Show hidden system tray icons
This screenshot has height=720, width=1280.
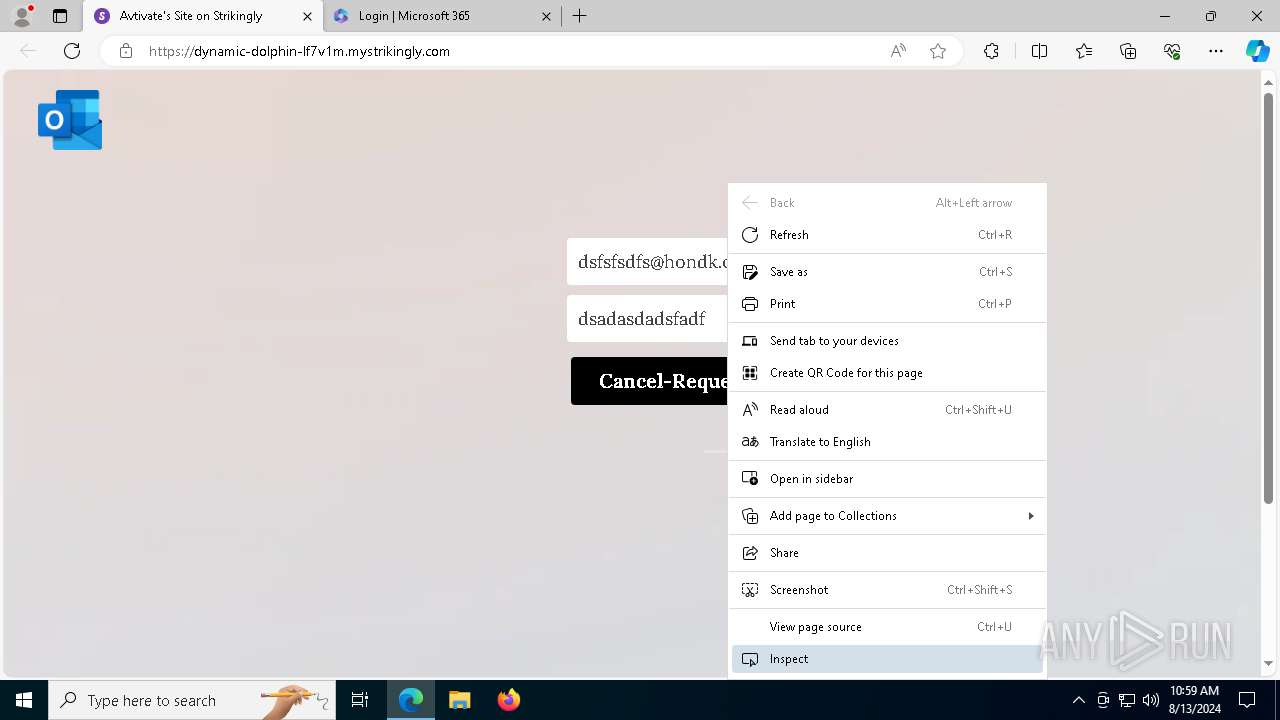click(x=1078, y=700)
